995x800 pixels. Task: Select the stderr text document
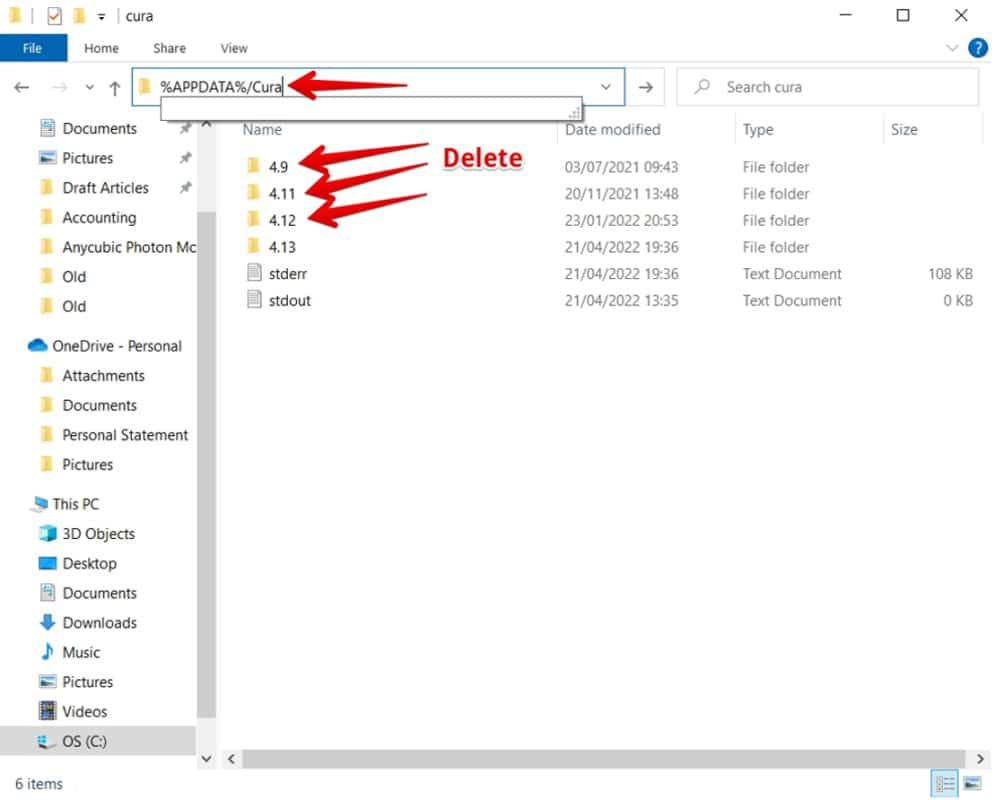tap(288, 274)
